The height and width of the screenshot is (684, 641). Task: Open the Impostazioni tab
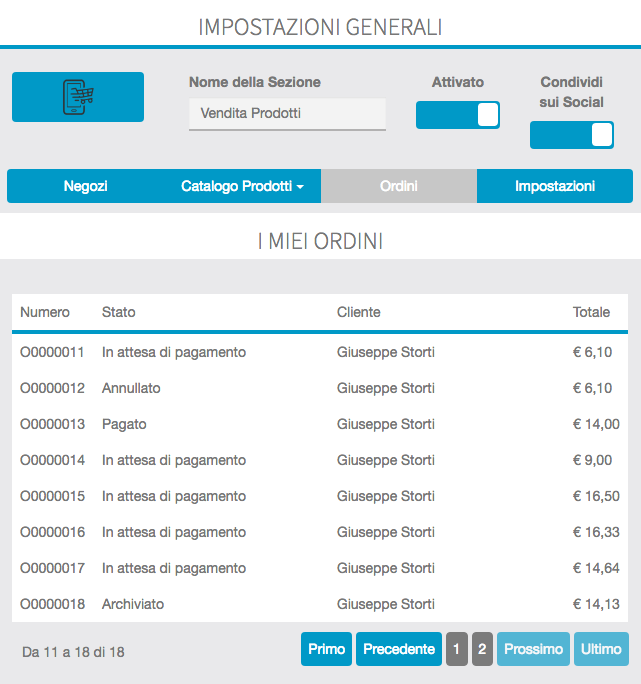coord(554,186)
